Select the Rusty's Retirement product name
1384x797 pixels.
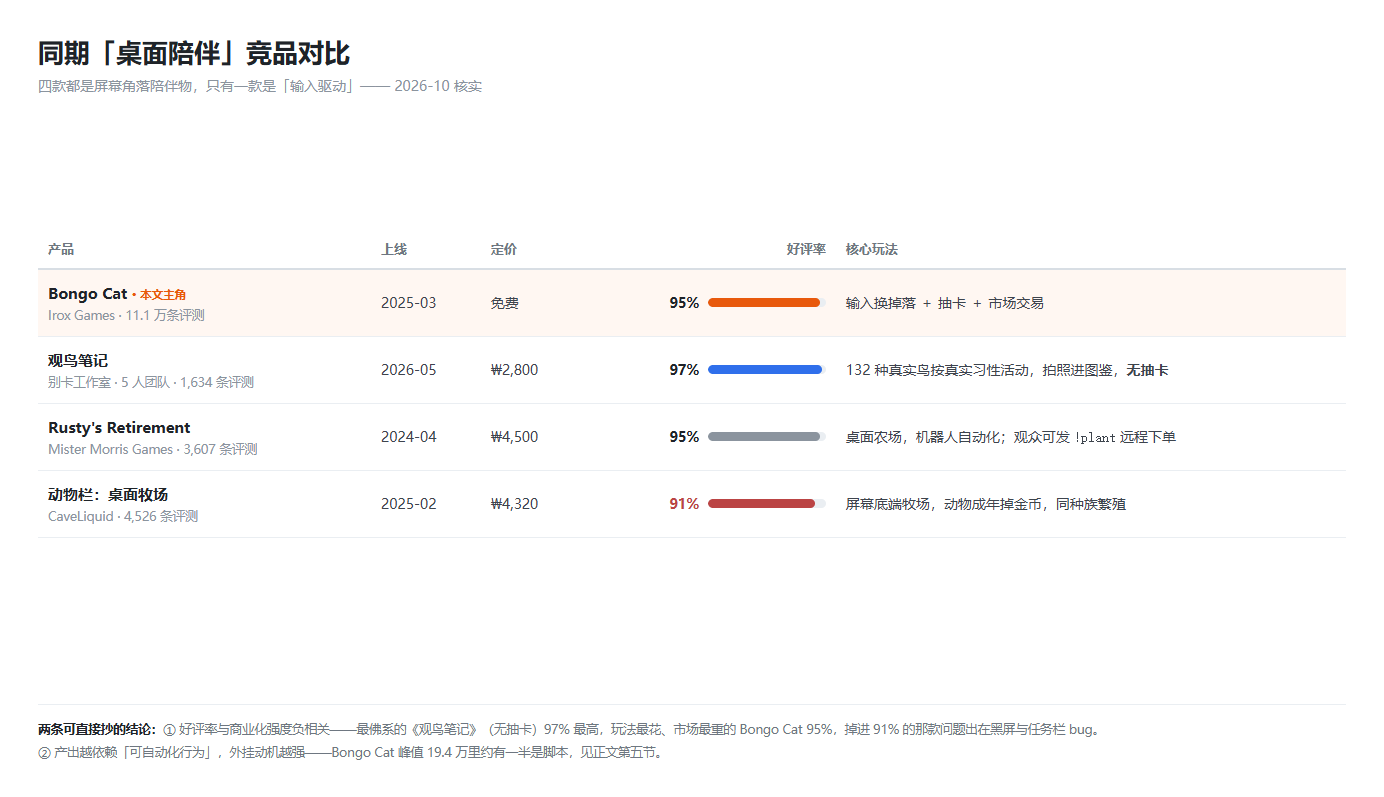[x=119, y=428]
